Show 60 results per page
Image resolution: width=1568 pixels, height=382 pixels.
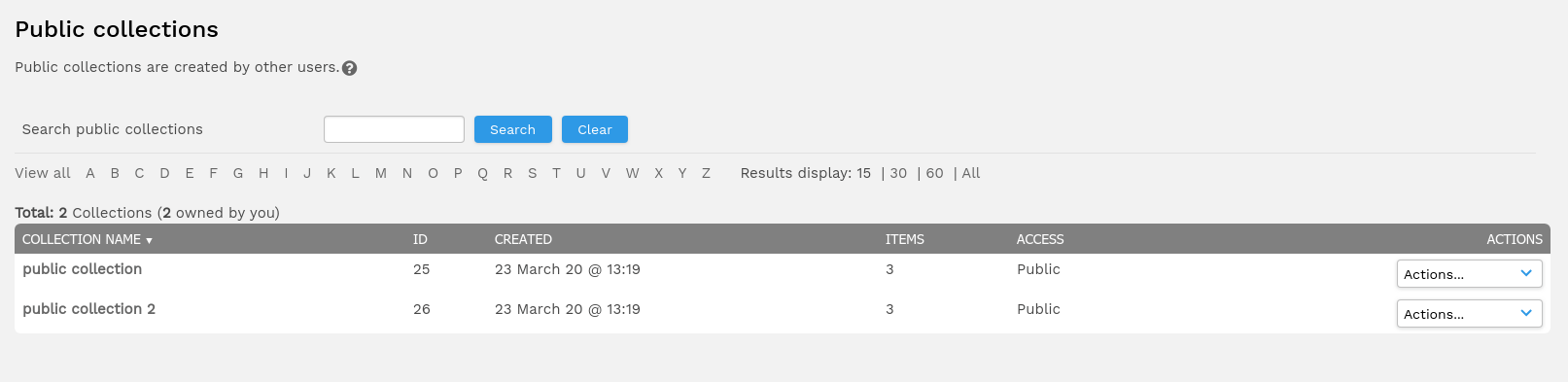tap(934, 173)
